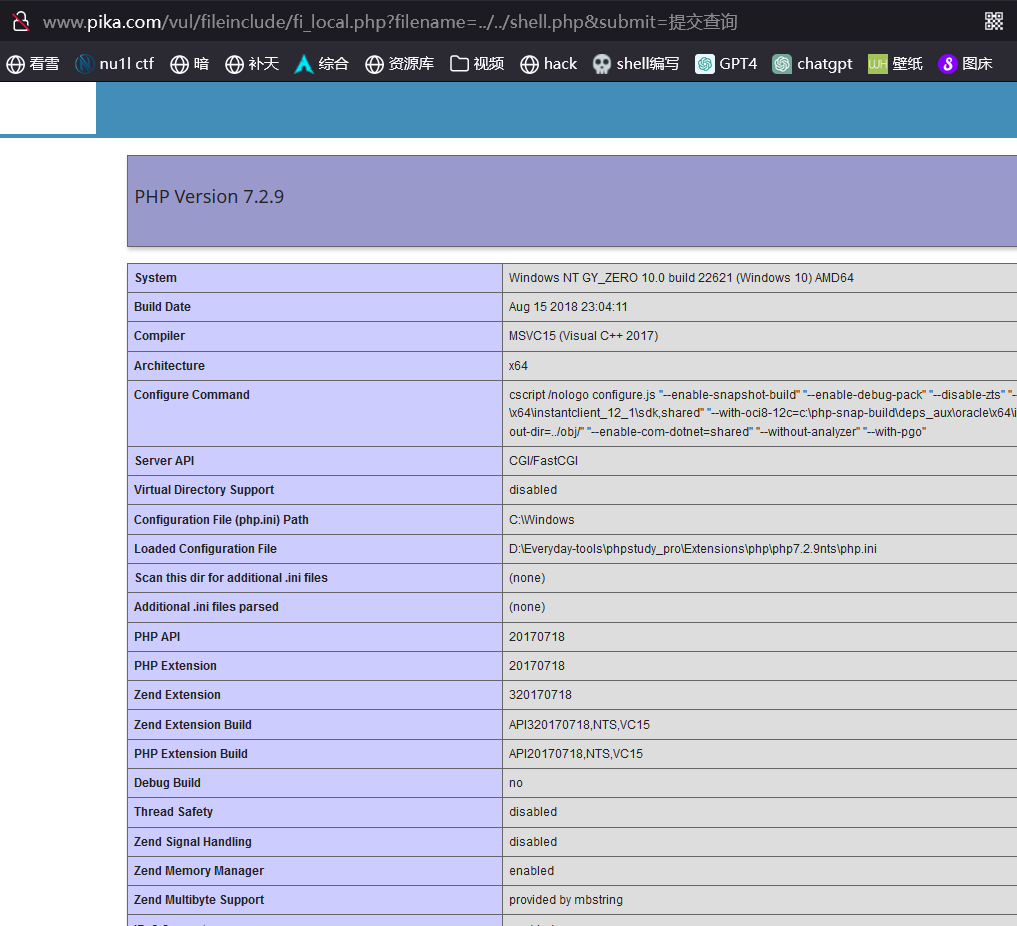This screenshot has height=926, width=1017.
Task: Expand the 视频 bookmark folder
Action: [x=477, y=64]
